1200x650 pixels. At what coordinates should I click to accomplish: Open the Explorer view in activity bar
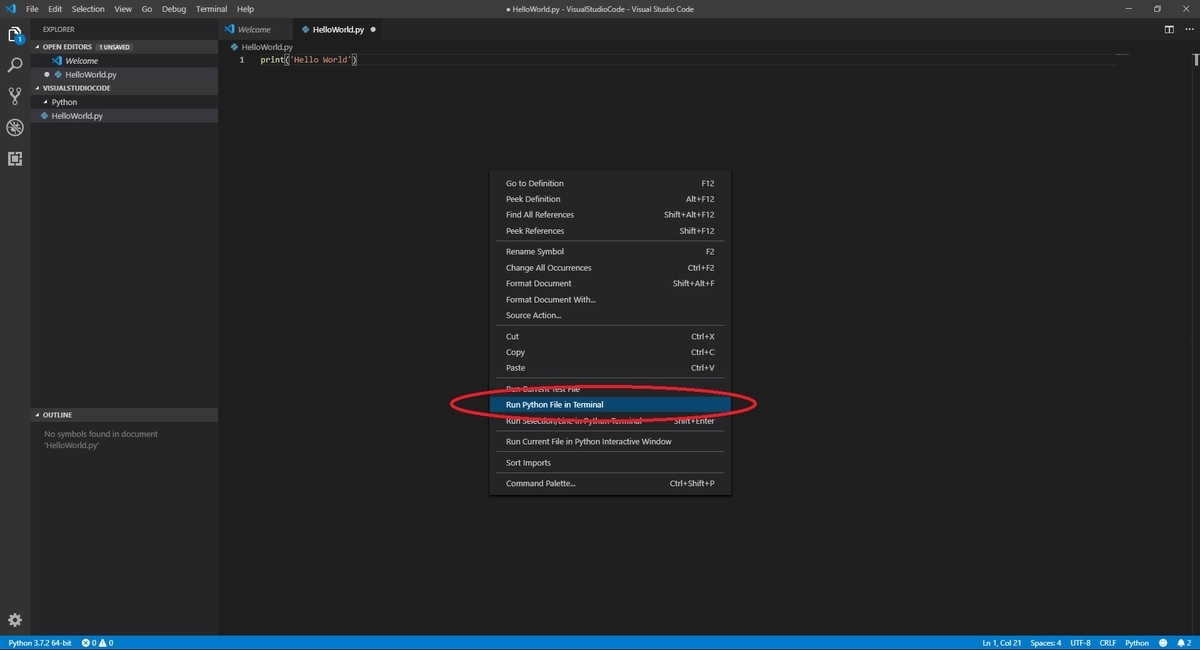pos(15,35)
